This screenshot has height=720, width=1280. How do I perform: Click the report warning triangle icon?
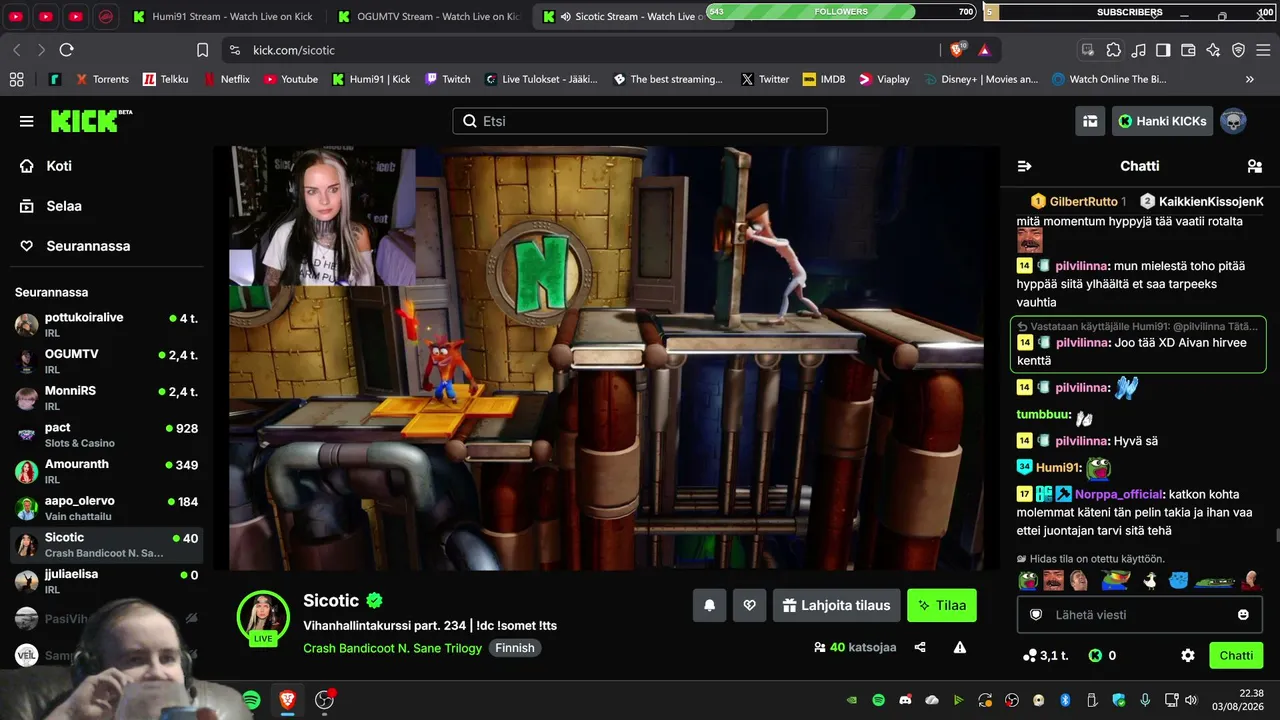pos(960,647)
